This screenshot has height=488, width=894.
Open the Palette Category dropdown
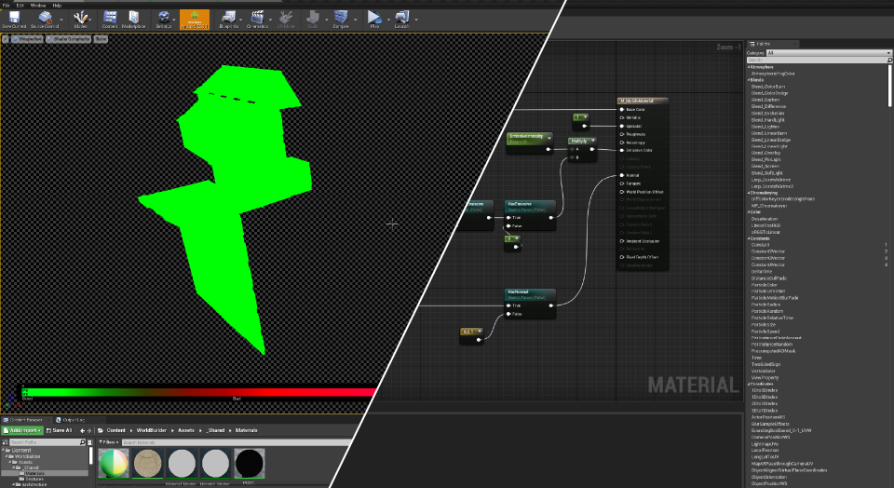pos(828,53)
